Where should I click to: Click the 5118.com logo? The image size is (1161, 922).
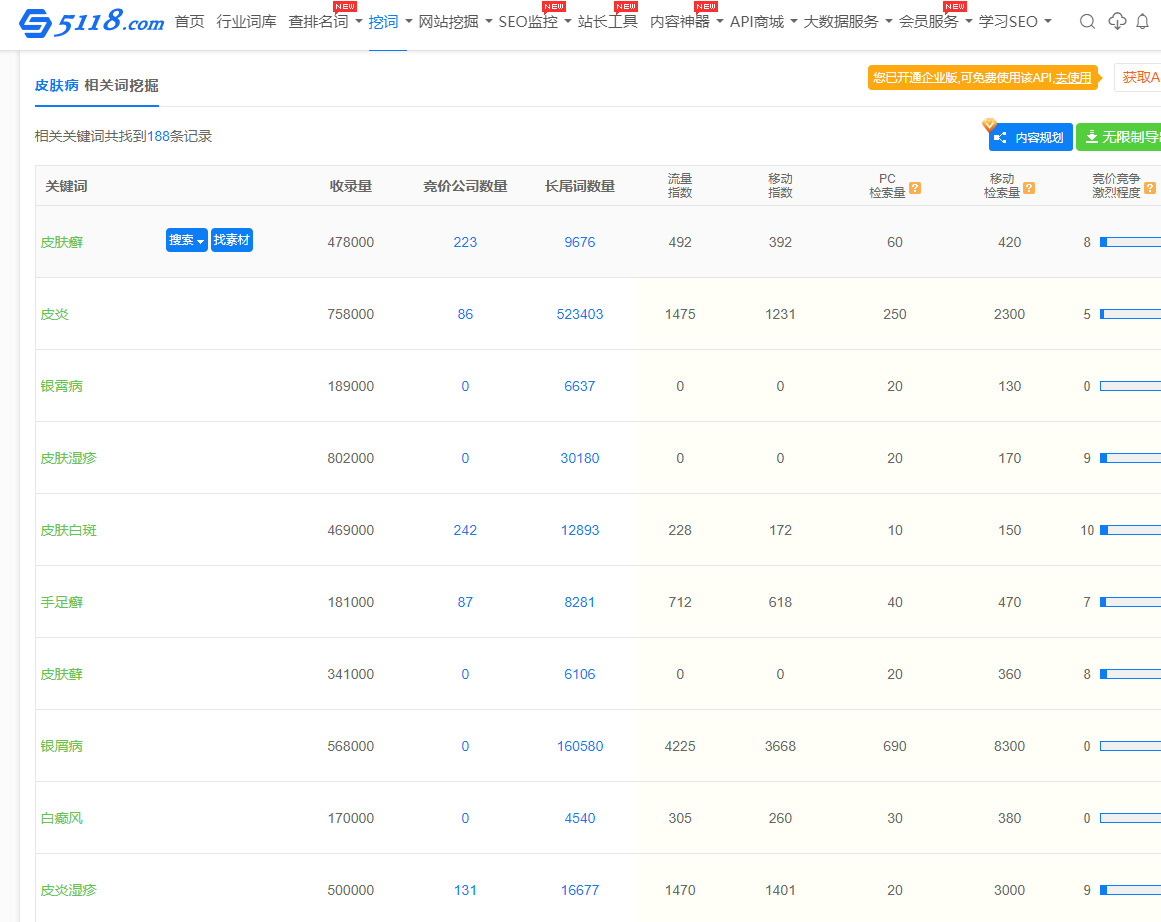pyautogui.click(x=91, y=22)
